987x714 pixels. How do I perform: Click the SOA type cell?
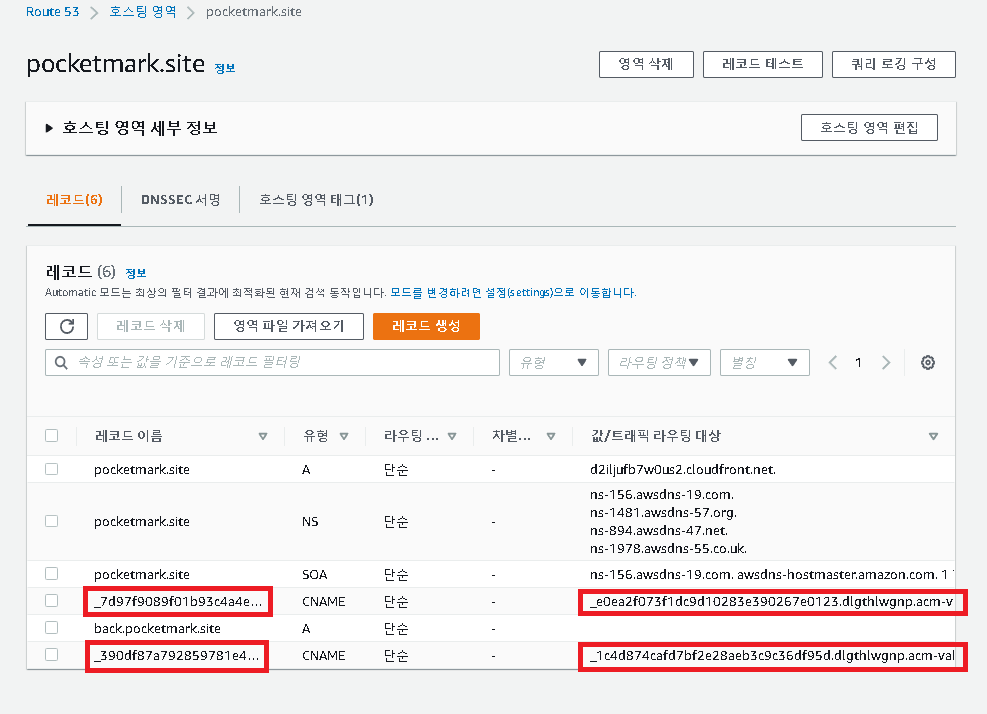[315, 574]
